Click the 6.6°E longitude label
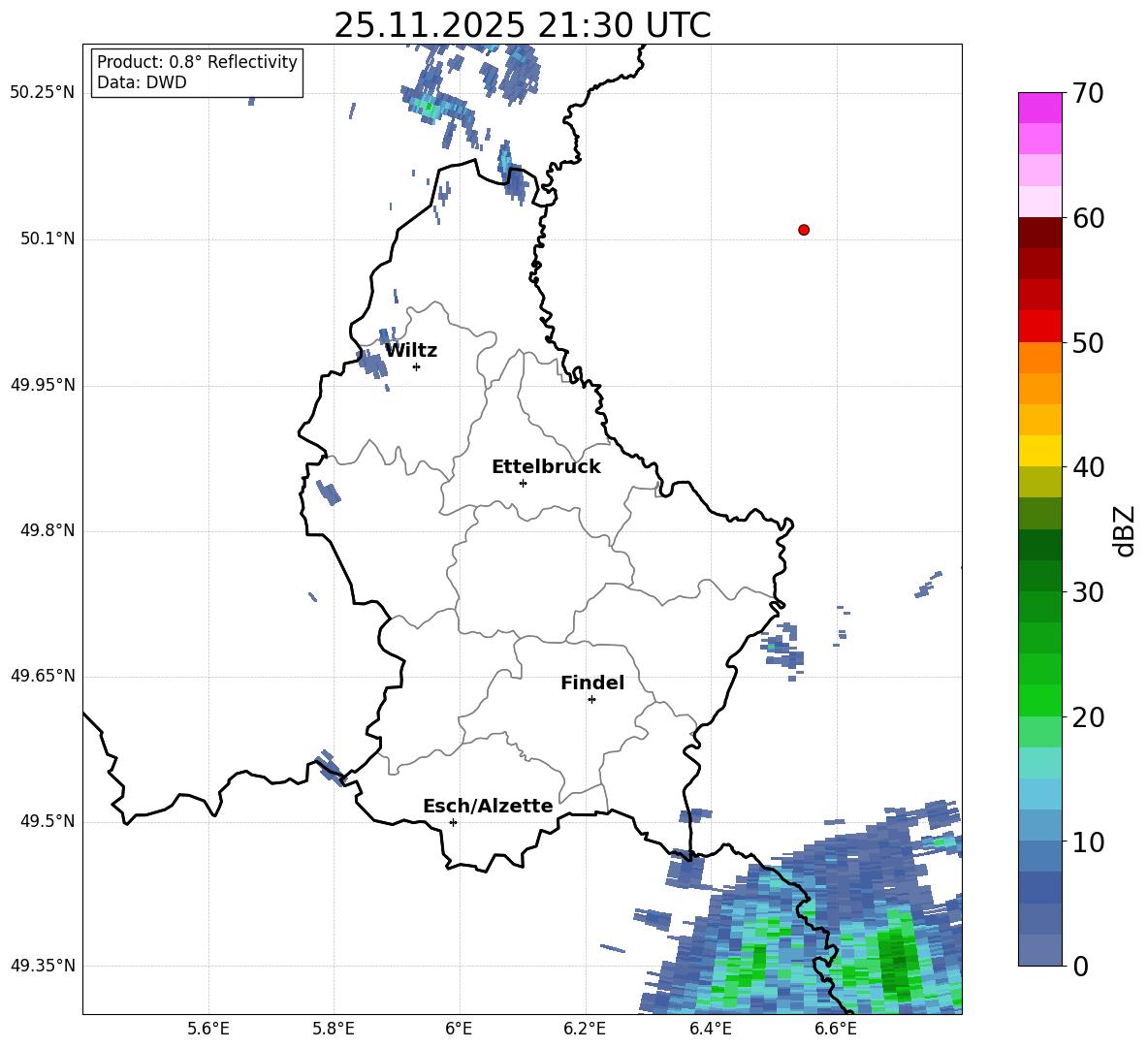The image size is (1148, 1048). (x=836, y=1029)
